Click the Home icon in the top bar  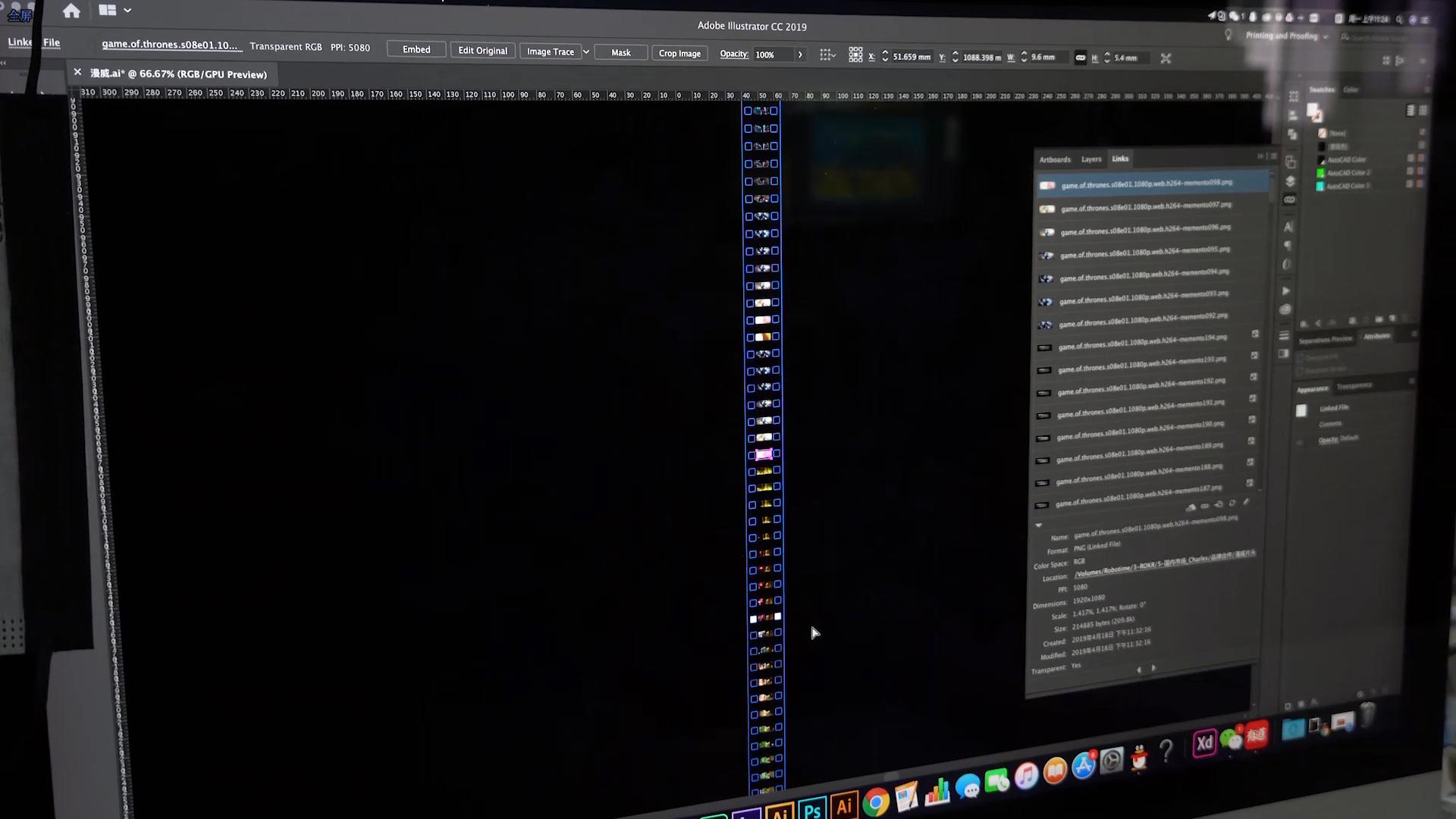click(71, 11)
